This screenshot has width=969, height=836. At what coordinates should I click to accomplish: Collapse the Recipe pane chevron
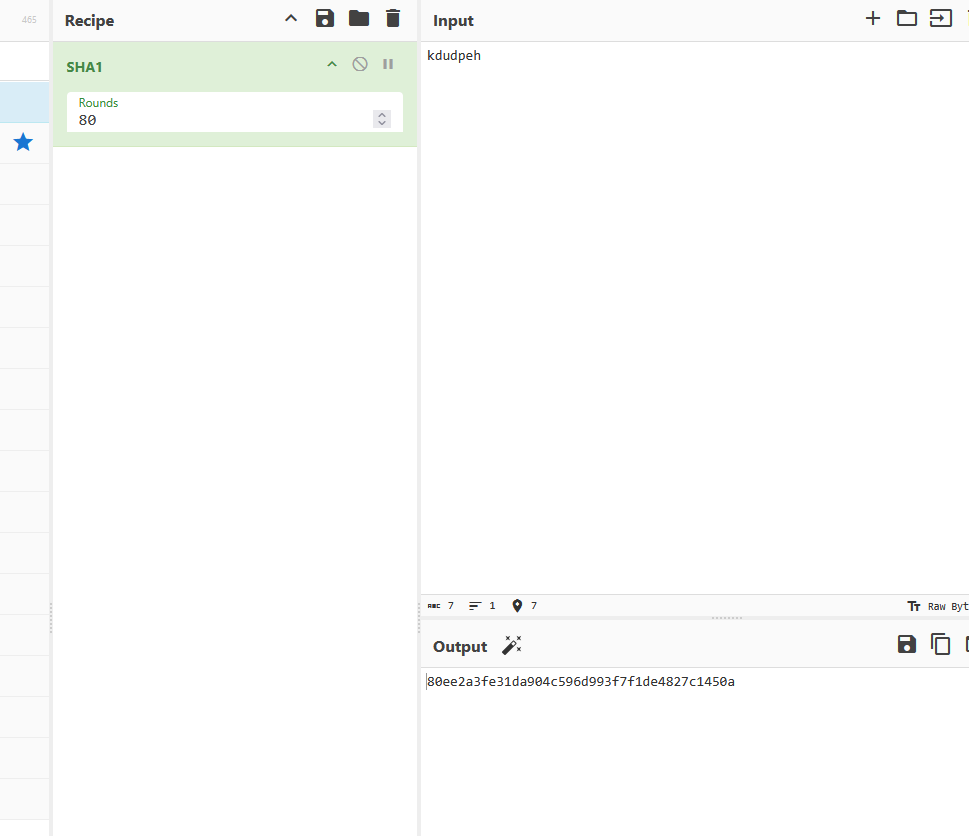pyautogui.click(x=291, y=19)
